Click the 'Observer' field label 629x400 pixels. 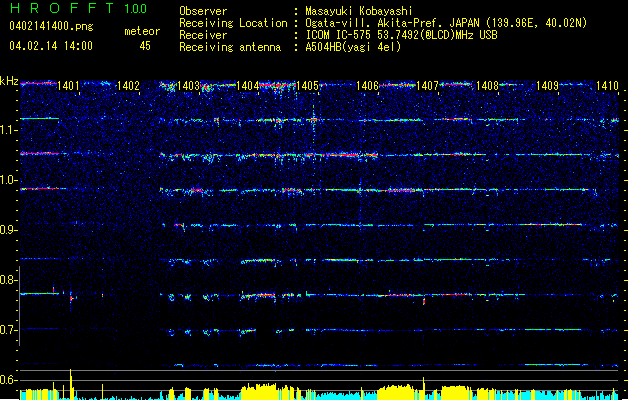coord(203,11)
